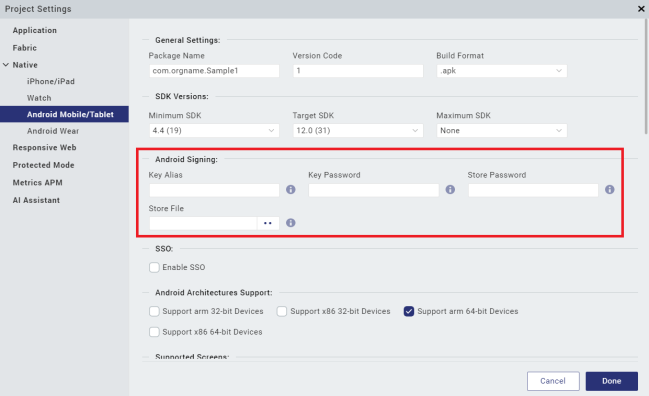The height and width of the screenshot is (396, 649).
Task: Click the Cancel button
Action: coord(553,381)
